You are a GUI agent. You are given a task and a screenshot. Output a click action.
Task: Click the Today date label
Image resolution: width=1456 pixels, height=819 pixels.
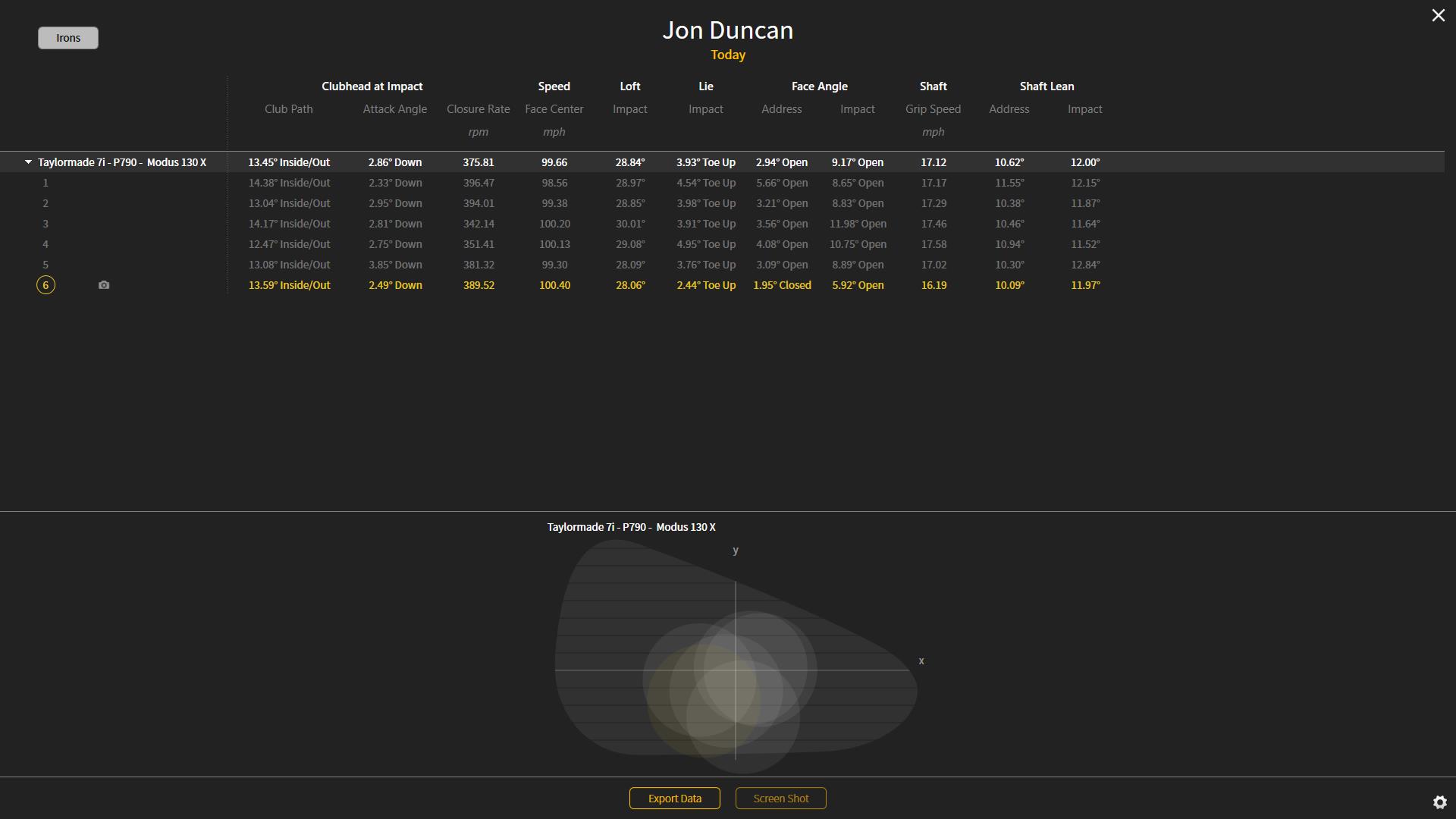pyautogui.click(x=728, y=55)
